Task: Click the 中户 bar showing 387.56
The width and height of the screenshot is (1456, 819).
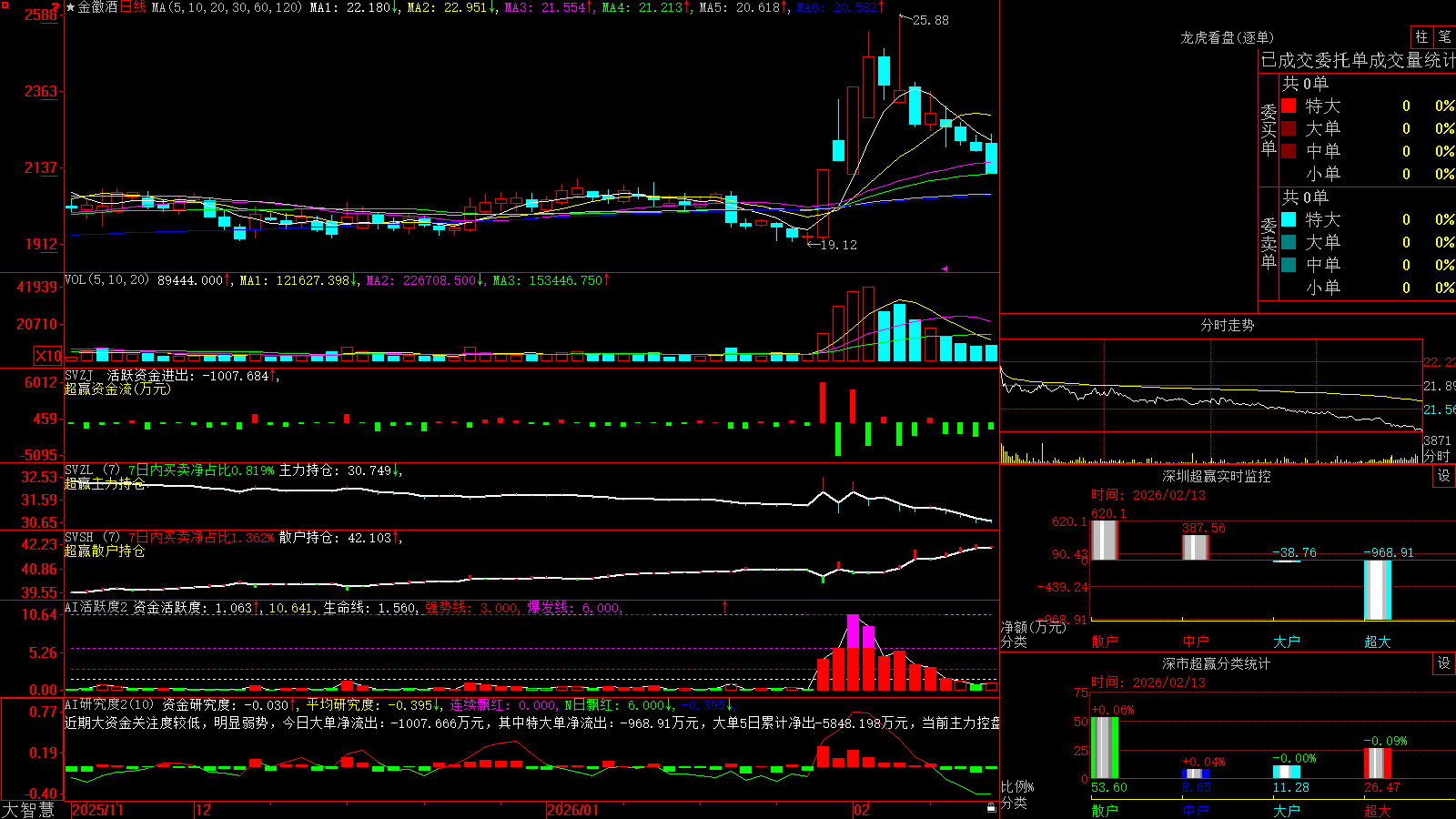Action: pos(1195,548)
